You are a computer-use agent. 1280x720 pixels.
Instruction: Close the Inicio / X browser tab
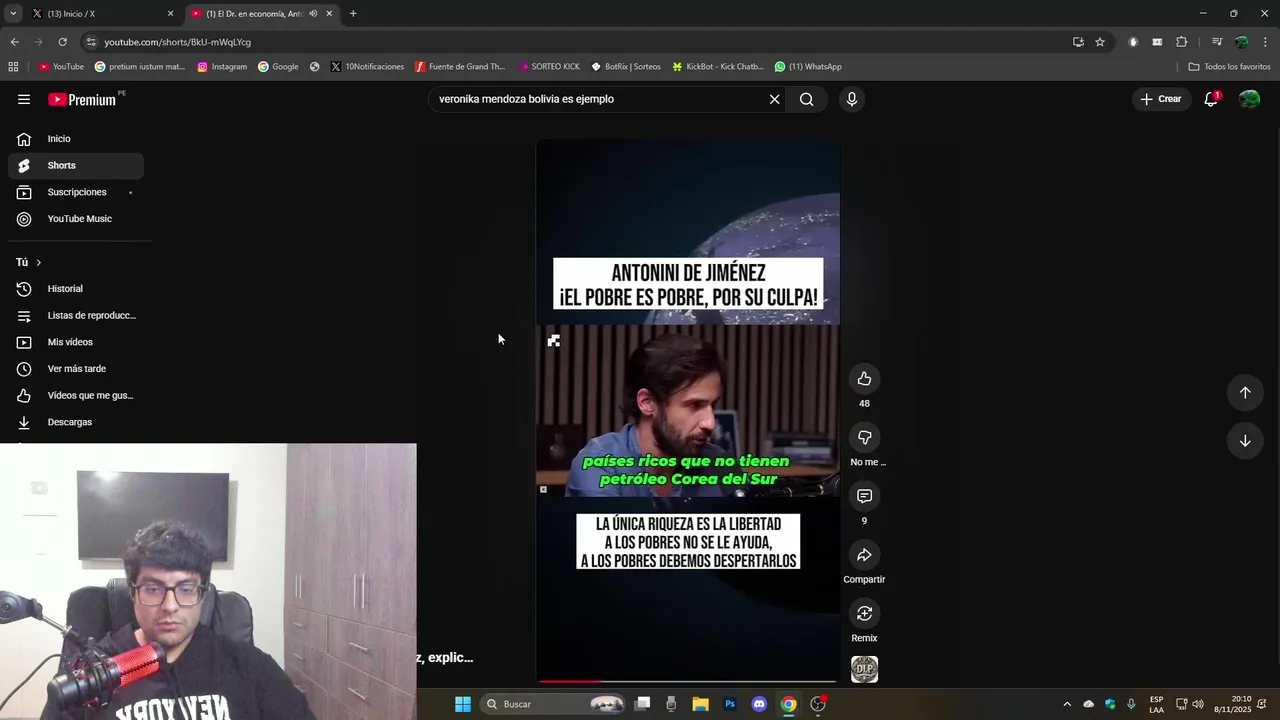pyautogui.click(x=170, y=14)
